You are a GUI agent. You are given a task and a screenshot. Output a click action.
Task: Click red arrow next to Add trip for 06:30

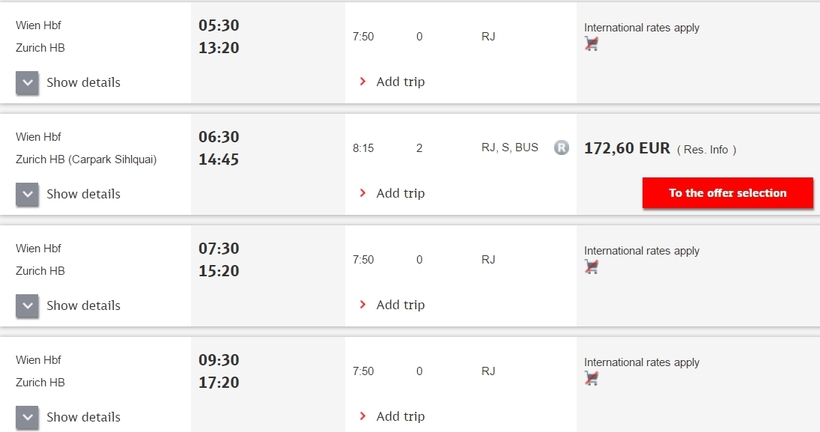coord(362,193)
